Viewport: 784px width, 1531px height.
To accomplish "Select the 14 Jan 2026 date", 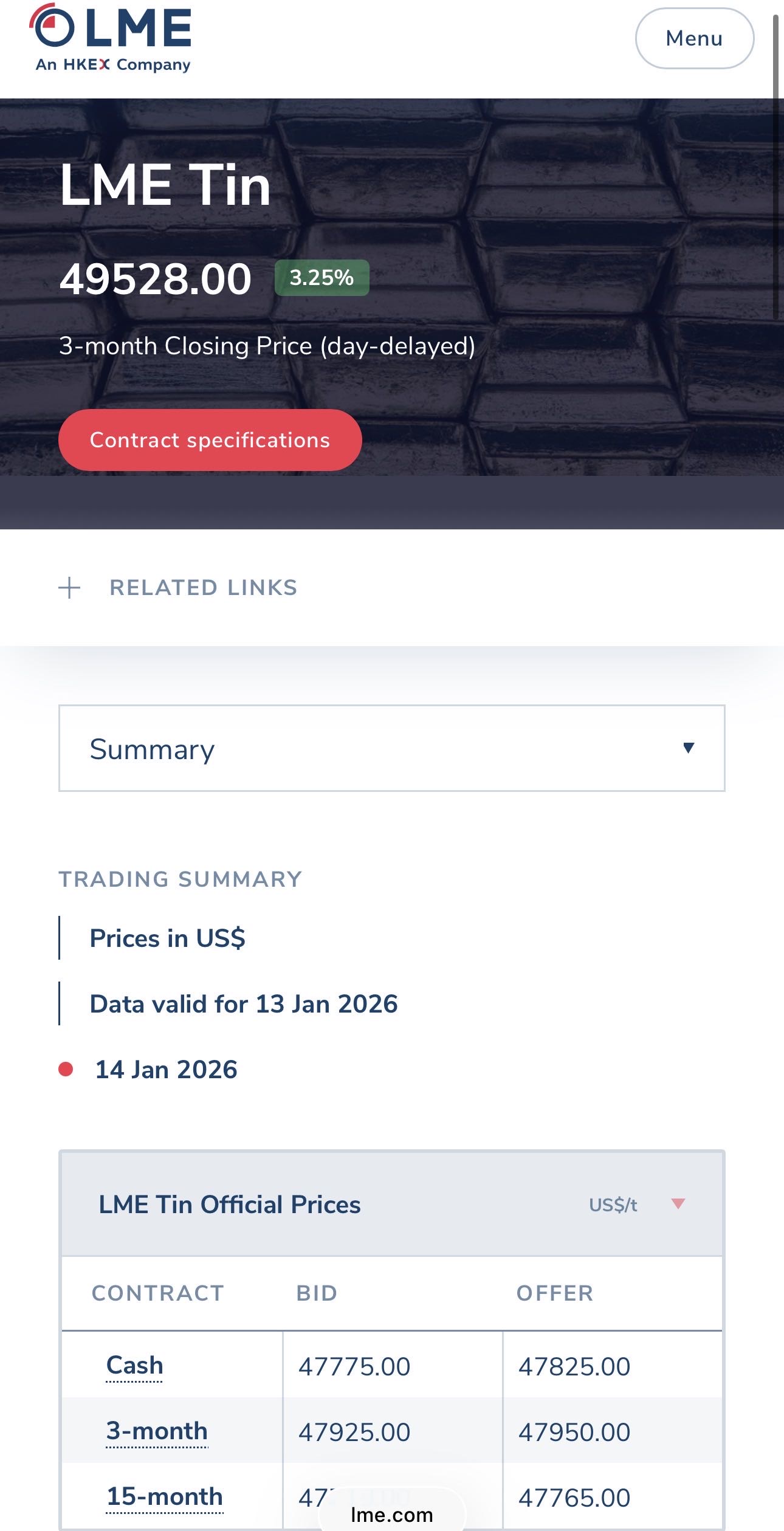I will (166, 1070).
